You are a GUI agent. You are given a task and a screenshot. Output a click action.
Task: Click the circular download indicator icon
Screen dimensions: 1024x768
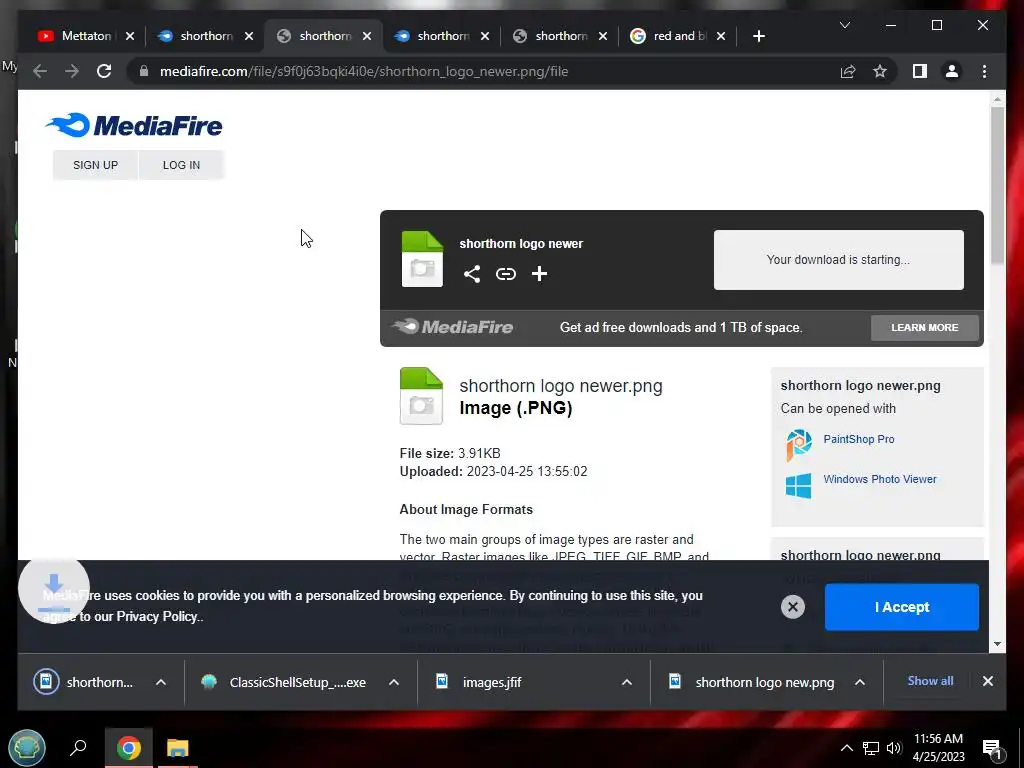54,588
